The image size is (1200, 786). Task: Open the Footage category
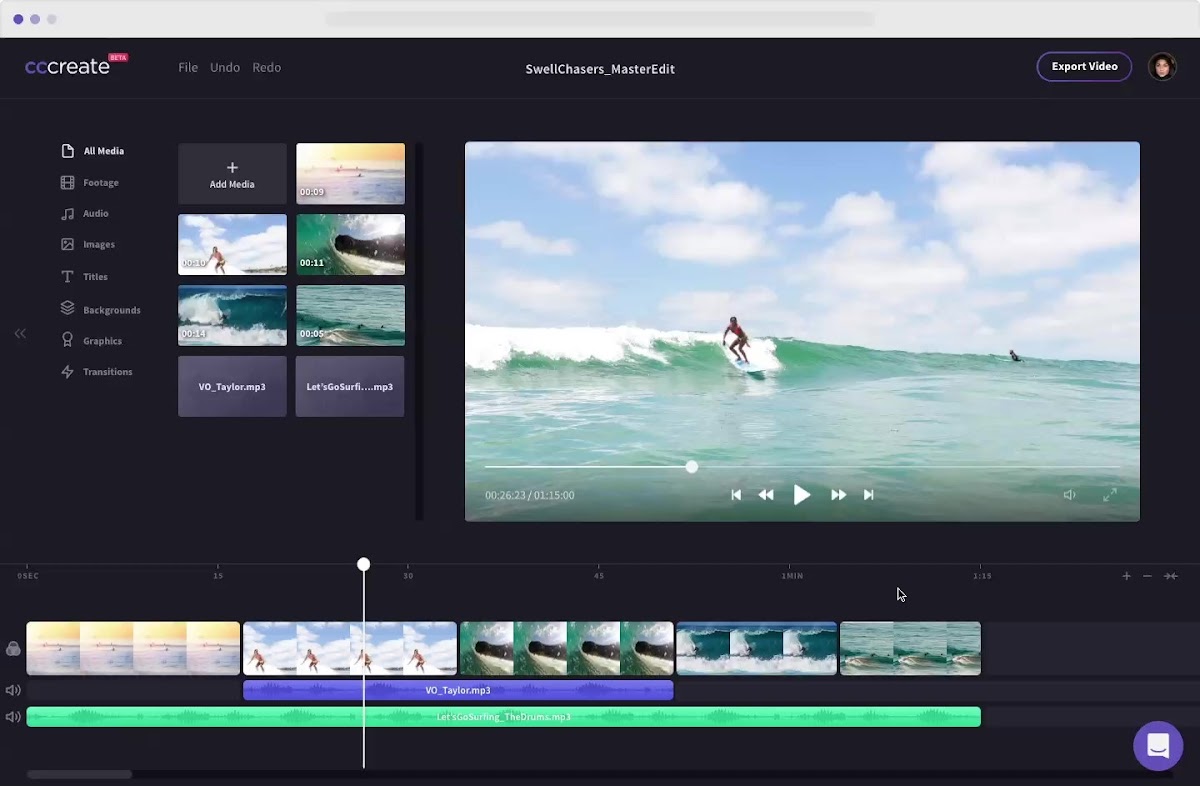pyautogui.click(x=90, y=183)
